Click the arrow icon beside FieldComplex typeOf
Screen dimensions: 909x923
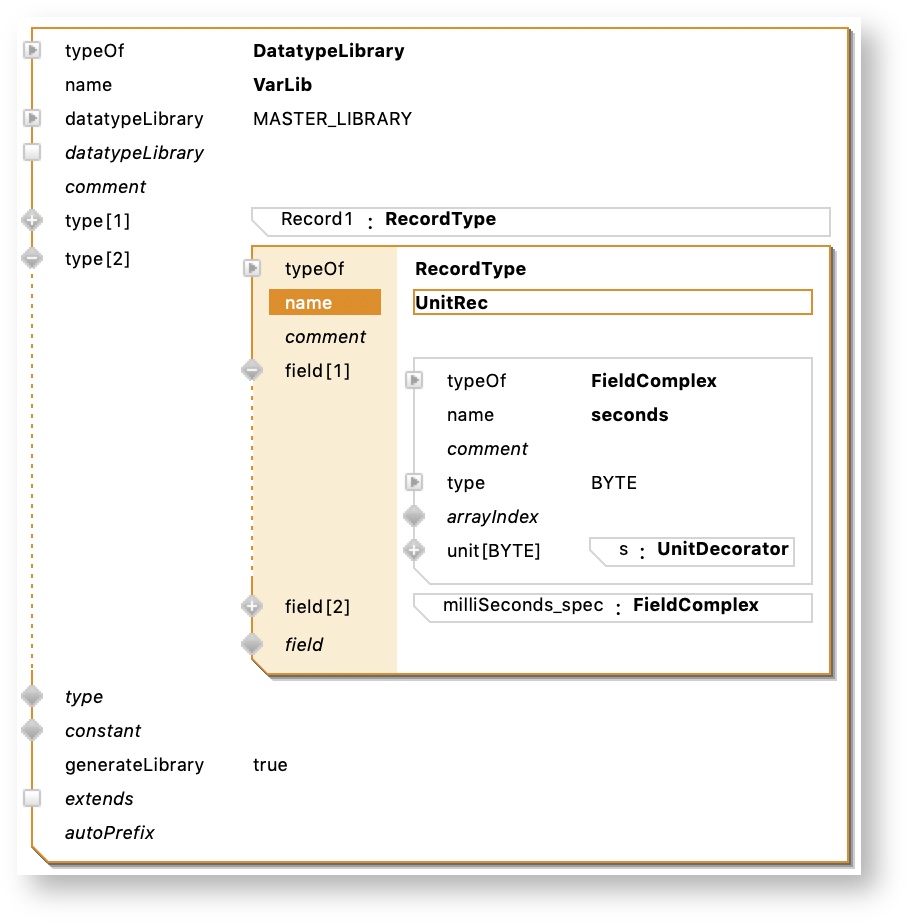414,381
